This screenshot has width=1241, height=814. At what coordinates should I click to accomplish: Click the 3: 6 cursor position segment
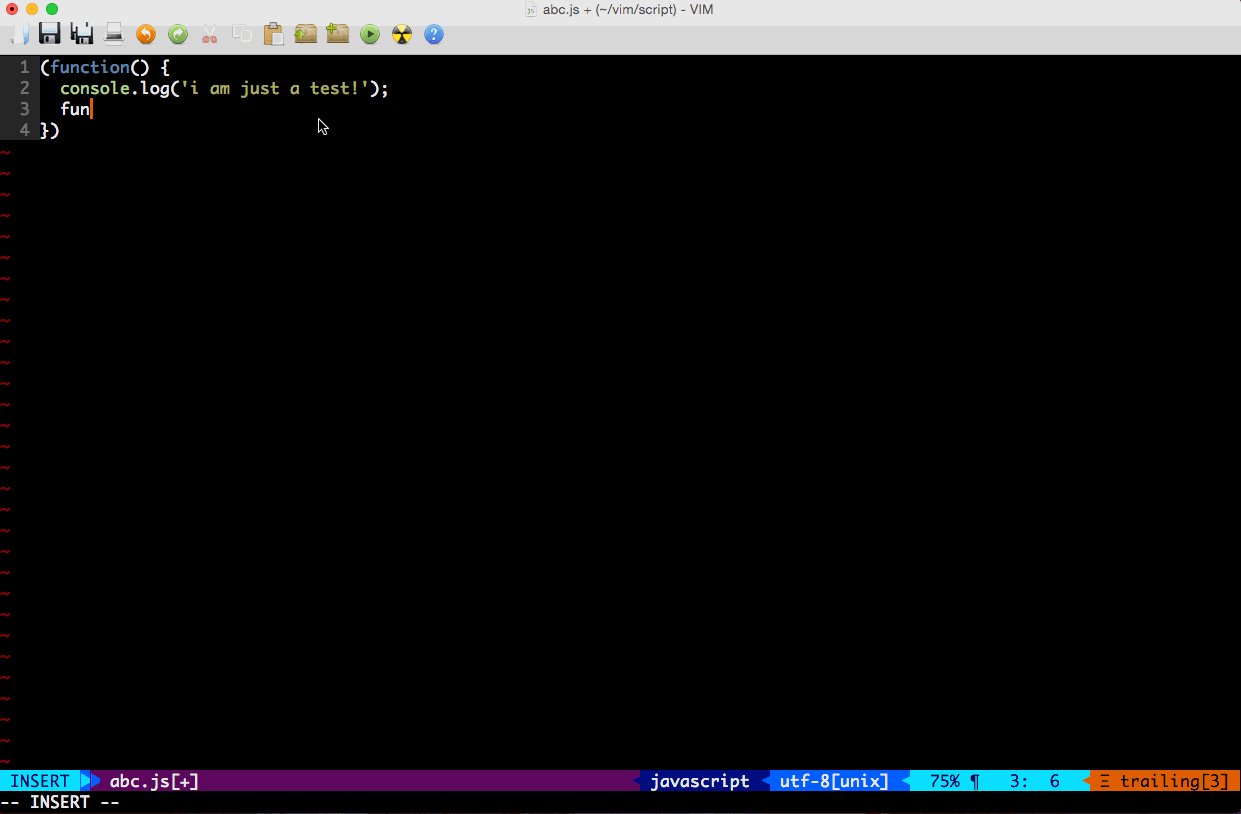[x=1035, y=781]
